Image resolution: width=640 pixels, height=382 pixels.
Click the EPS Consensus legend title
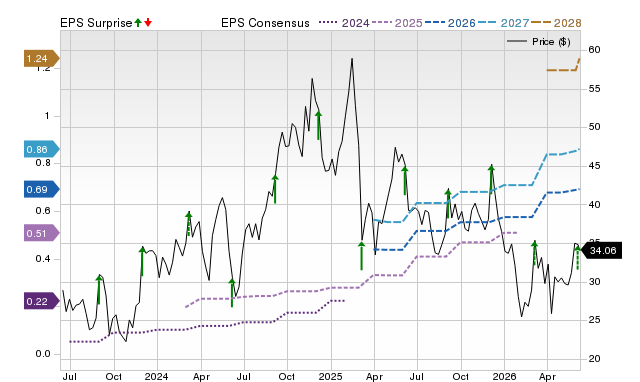coord(265,23)
